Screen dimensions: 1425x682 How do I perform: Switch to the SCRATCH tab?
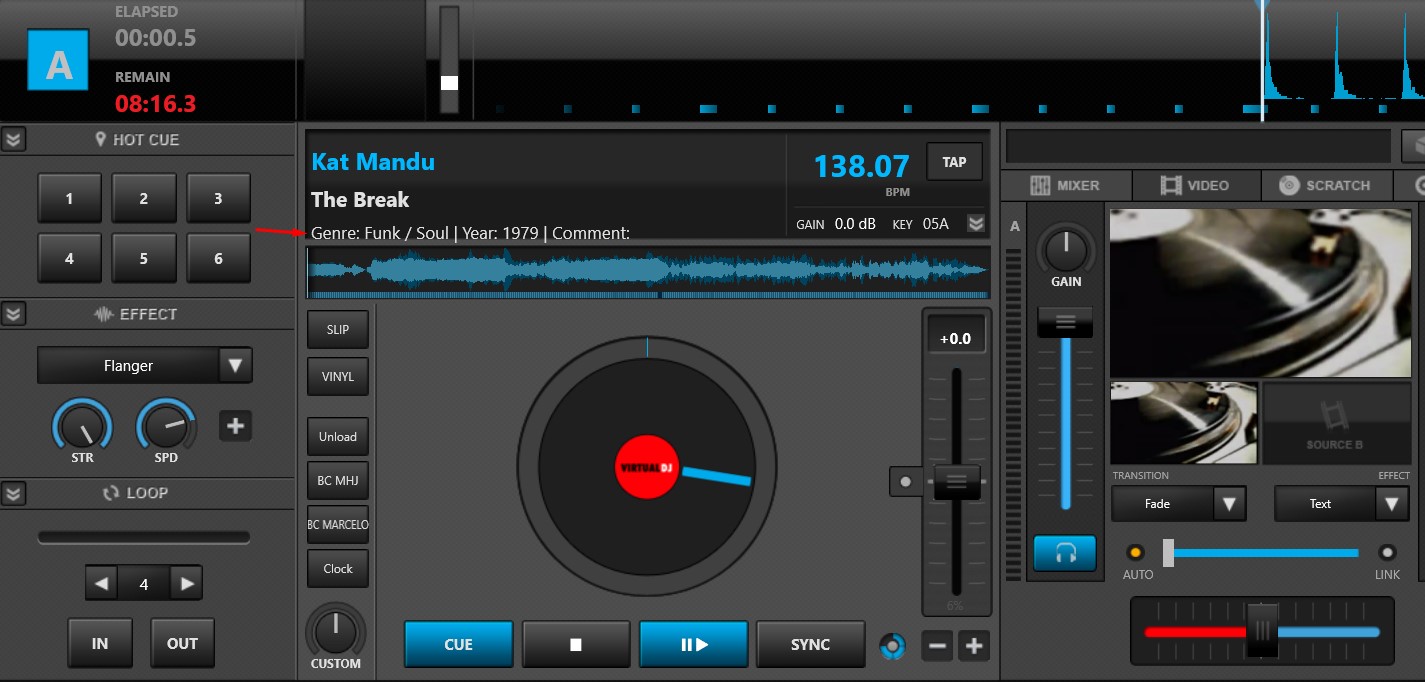point(1324,185)
